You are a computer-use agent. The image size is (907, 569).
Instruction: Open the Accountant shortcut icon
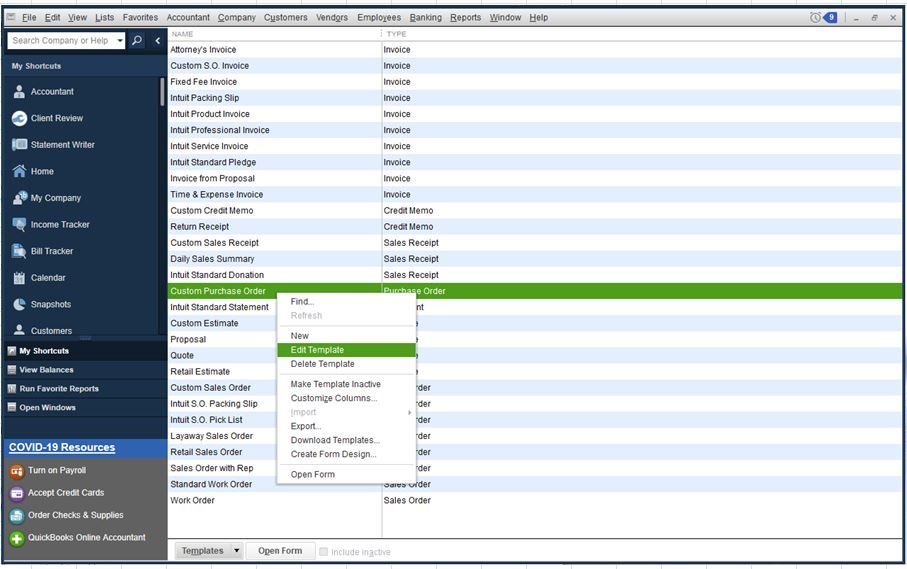[x=19, y=91]
